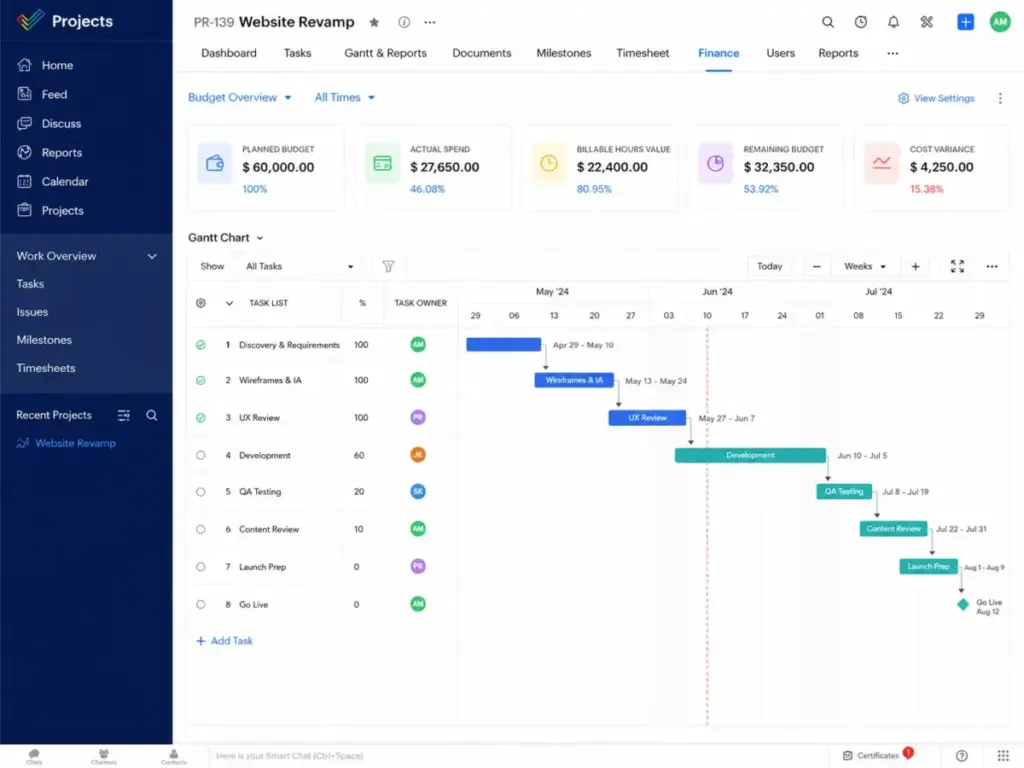Open apps grid in bottom bar

1003,756
